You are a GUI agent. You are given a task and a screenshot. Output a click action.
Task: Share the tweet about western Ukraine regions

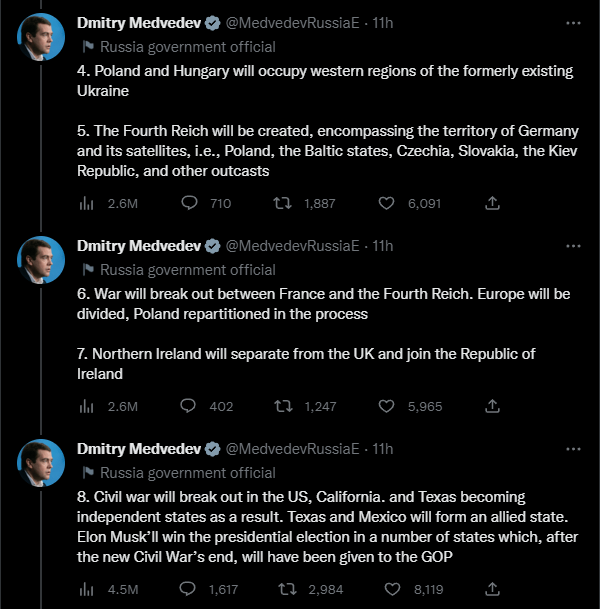click(x=492, y=203)
